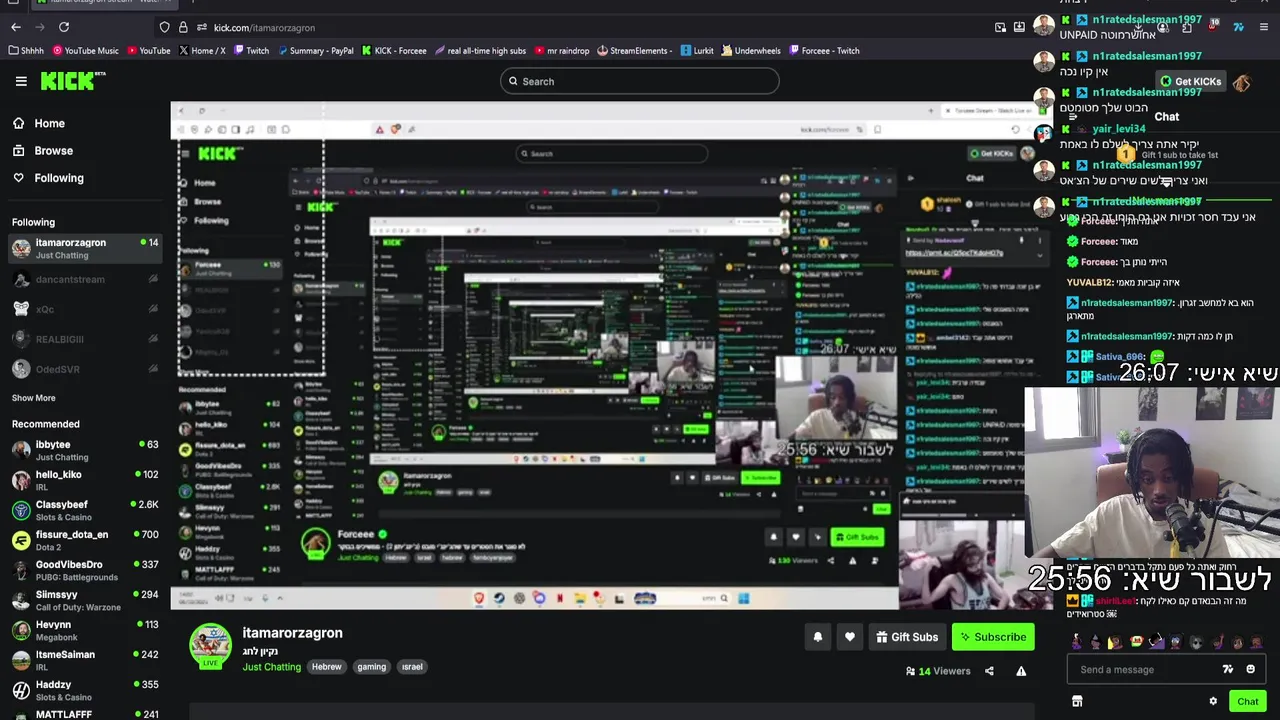
Task: Click the 7TV emotes icon in chat input
Action: (1228, 670)
